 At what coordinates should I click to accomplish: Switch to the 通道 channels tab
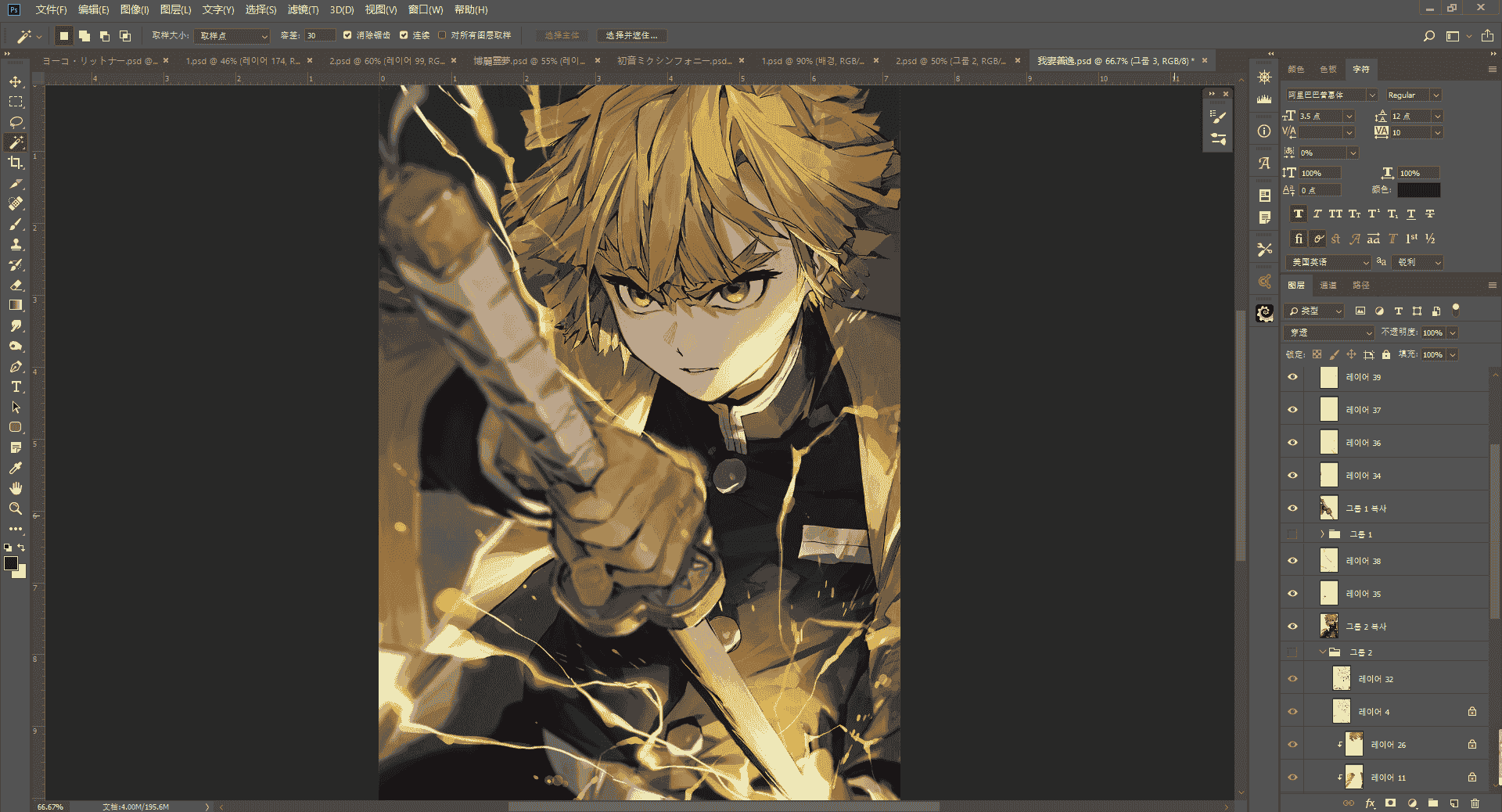[1328, 286]
